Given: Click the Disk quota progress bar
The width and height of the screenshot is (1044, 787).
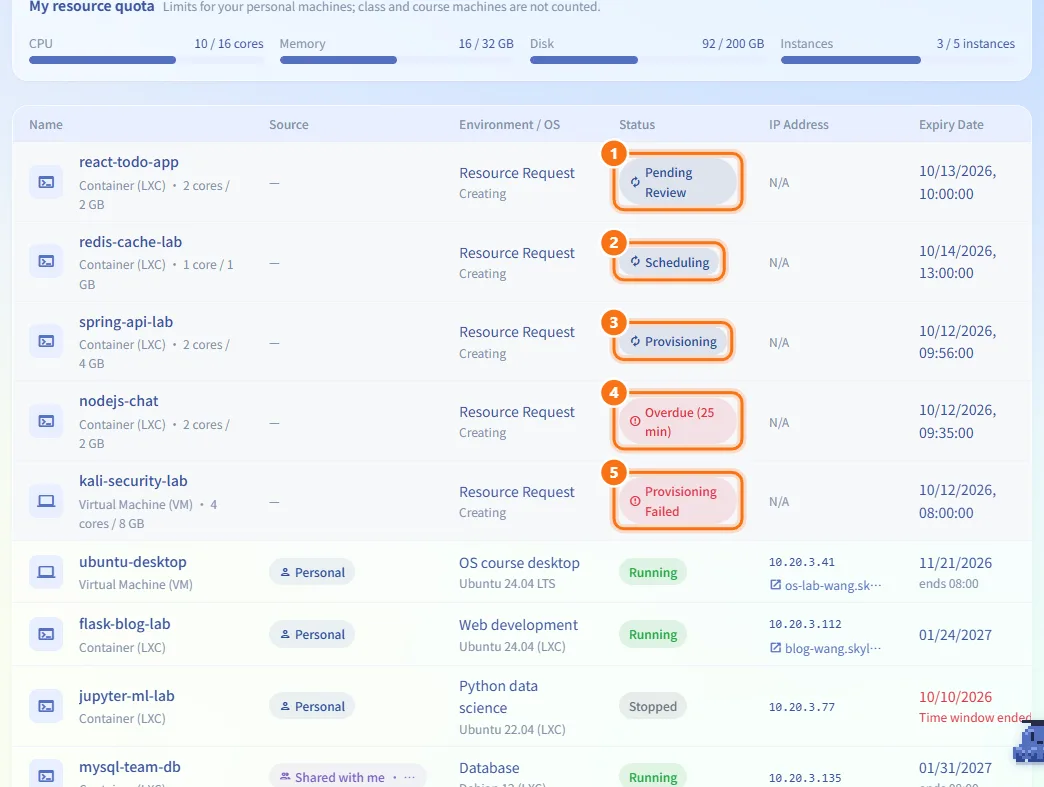Looking at the screenshot, I should [x=647, y=60].
